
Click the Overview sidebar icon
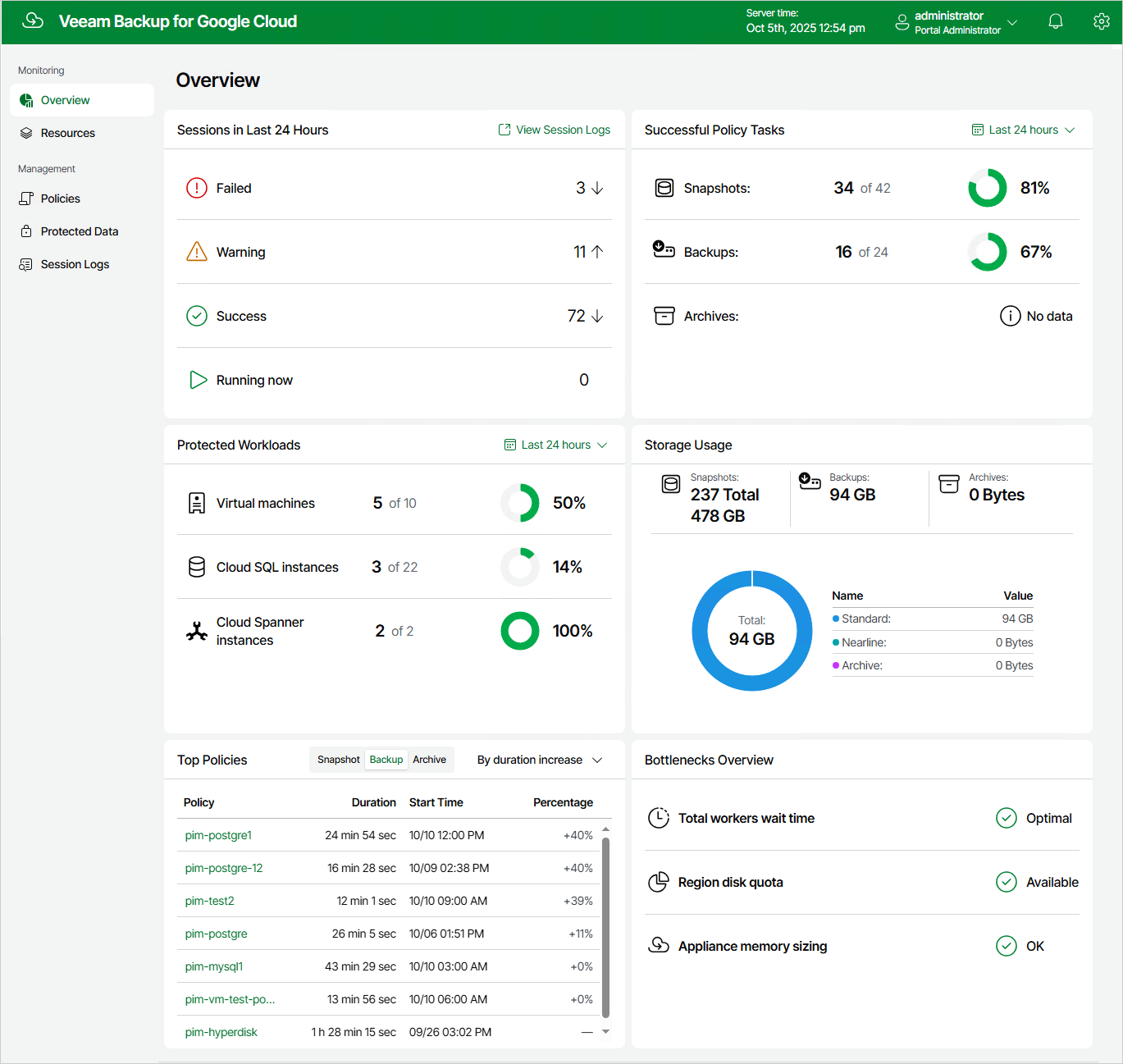[26, 100]
